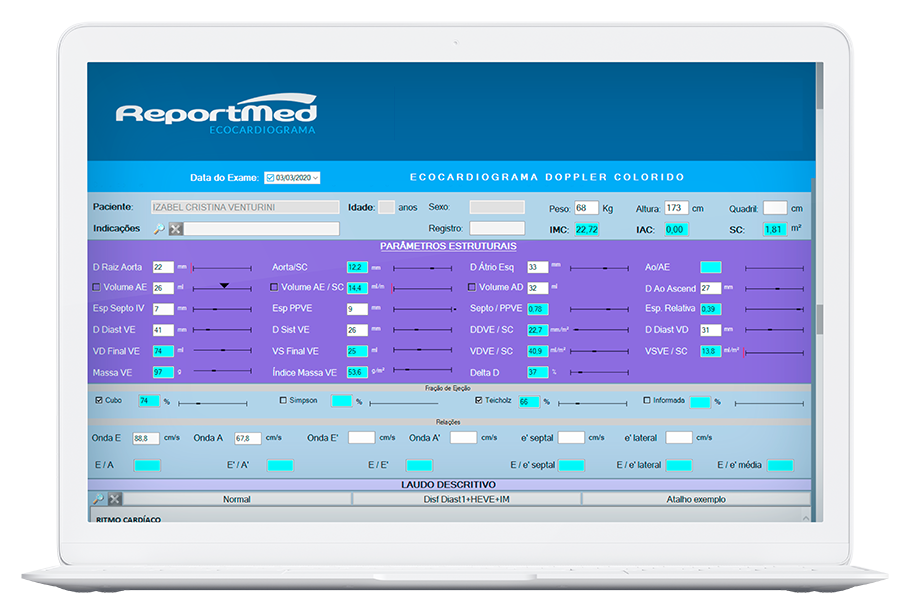Viewport: 900px width, 603px height.
Task: Clear Indicações with the X icon
Action: point(176,229)
